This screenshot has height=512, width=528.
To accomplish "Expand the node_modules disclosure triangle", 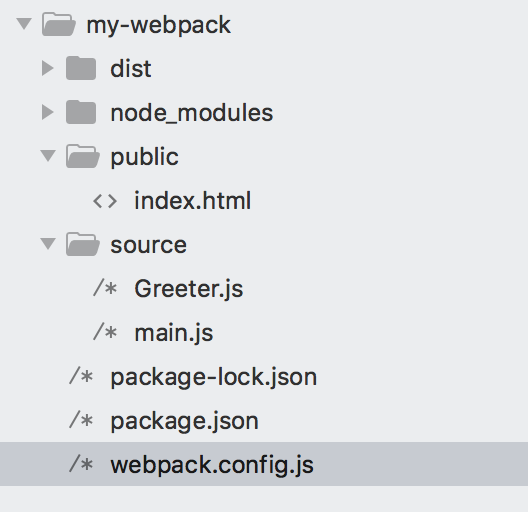I will click(47, 112).
